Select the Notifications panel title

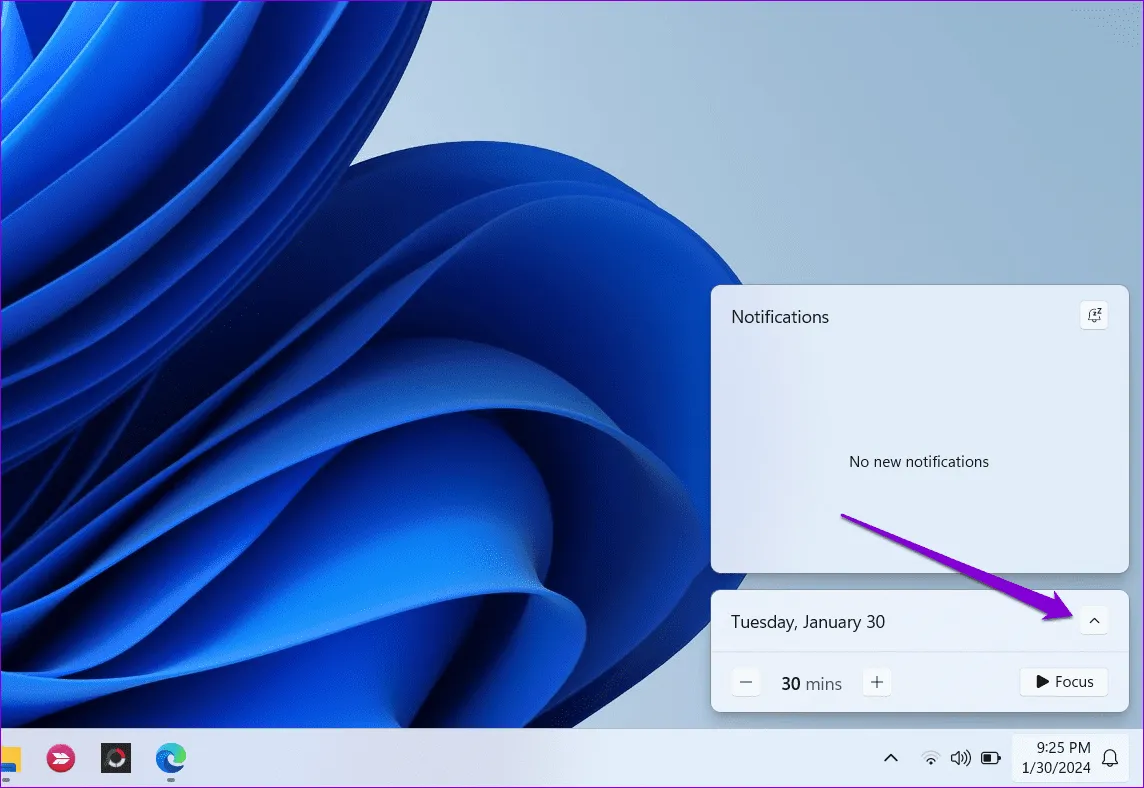pyautogui.click(x=780, y=316)
